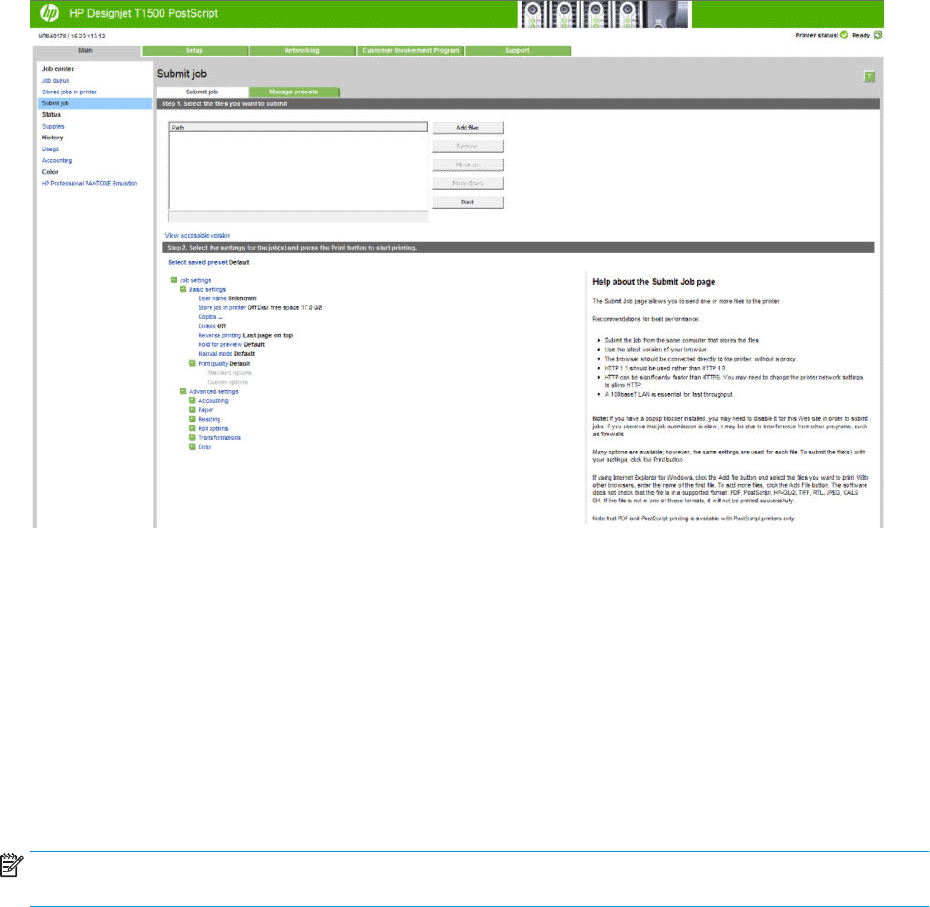
Task: Click the Basic settings label
Action: (x=207, y=289)
